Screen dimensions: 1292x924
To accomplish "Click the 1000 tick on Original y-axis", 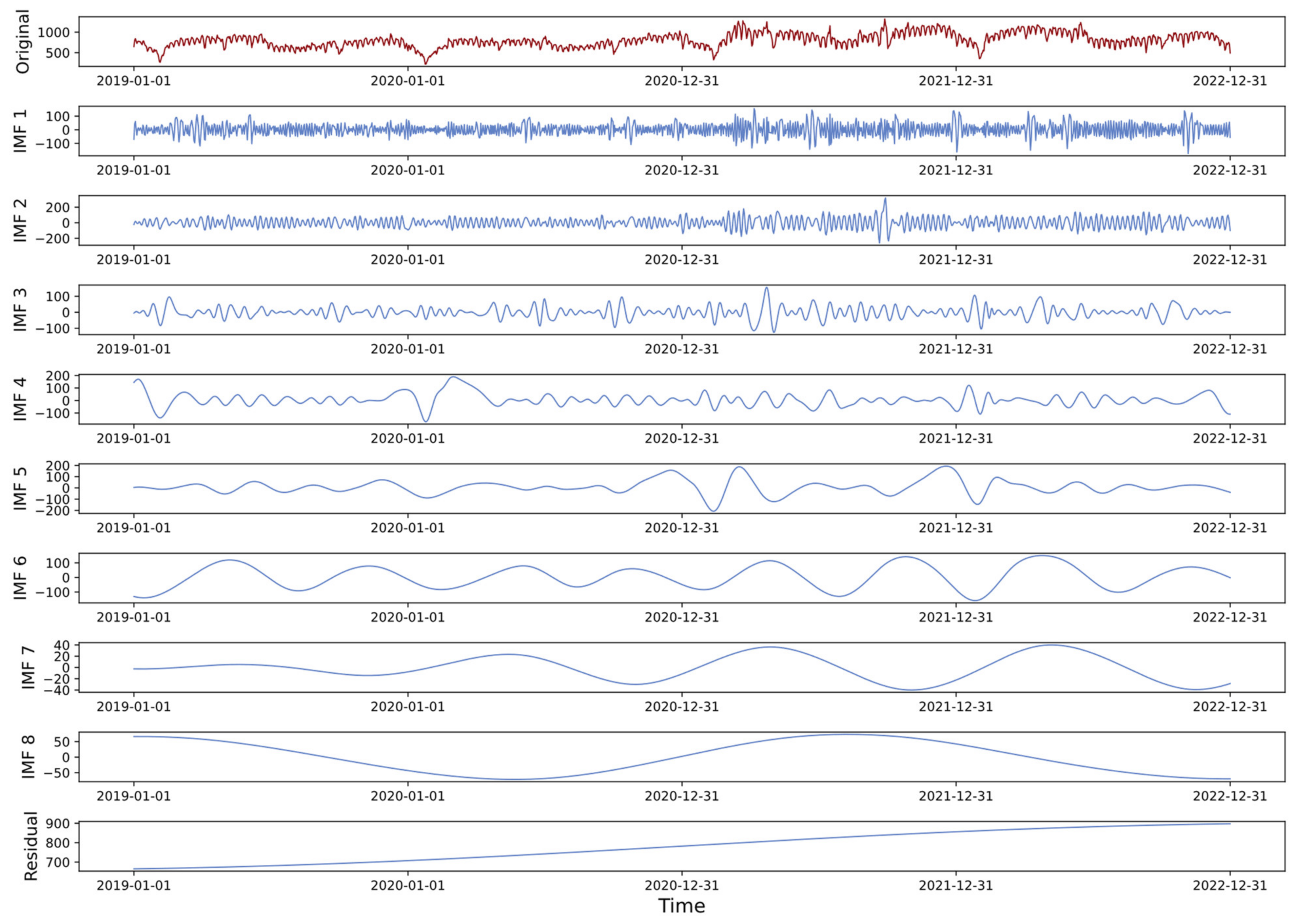I will click(55, 32).
